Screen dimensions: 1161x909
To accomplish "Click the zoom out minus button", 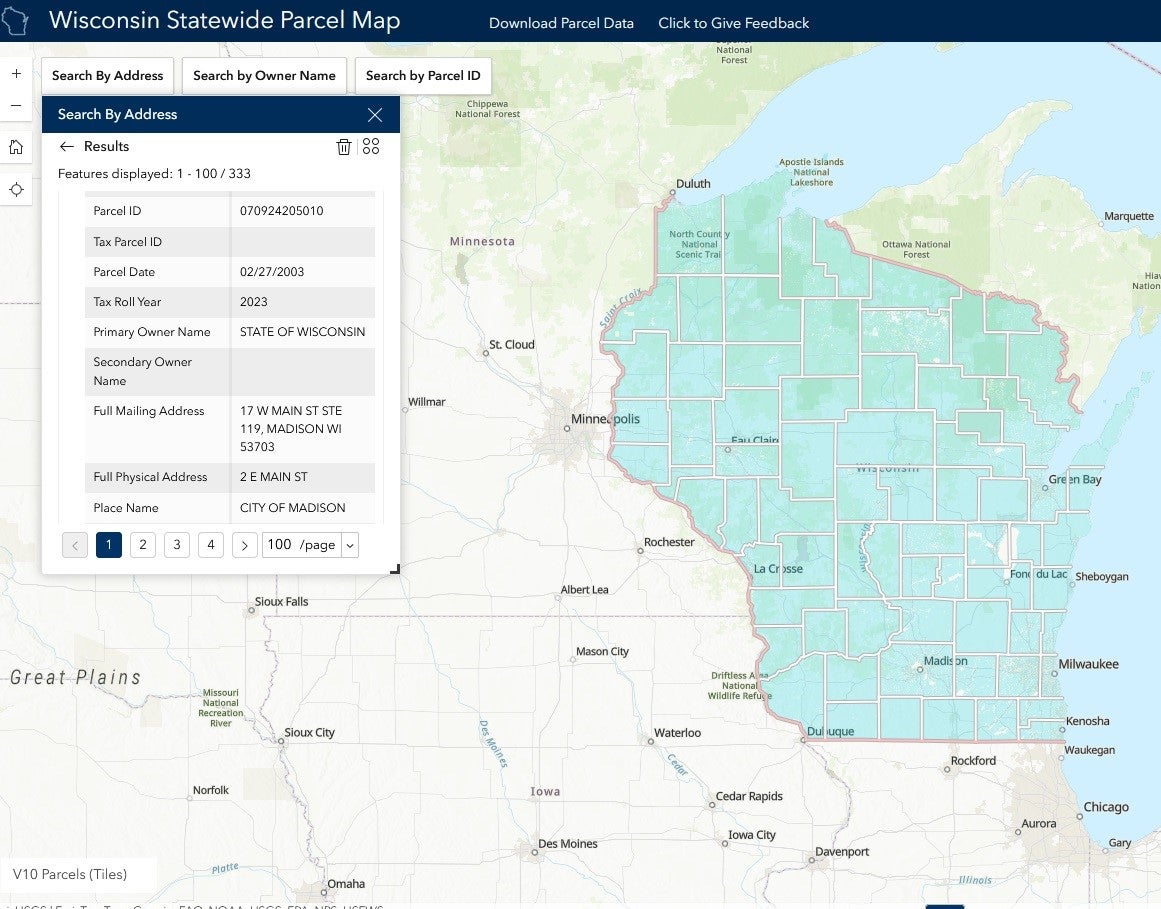I will 16,105.
